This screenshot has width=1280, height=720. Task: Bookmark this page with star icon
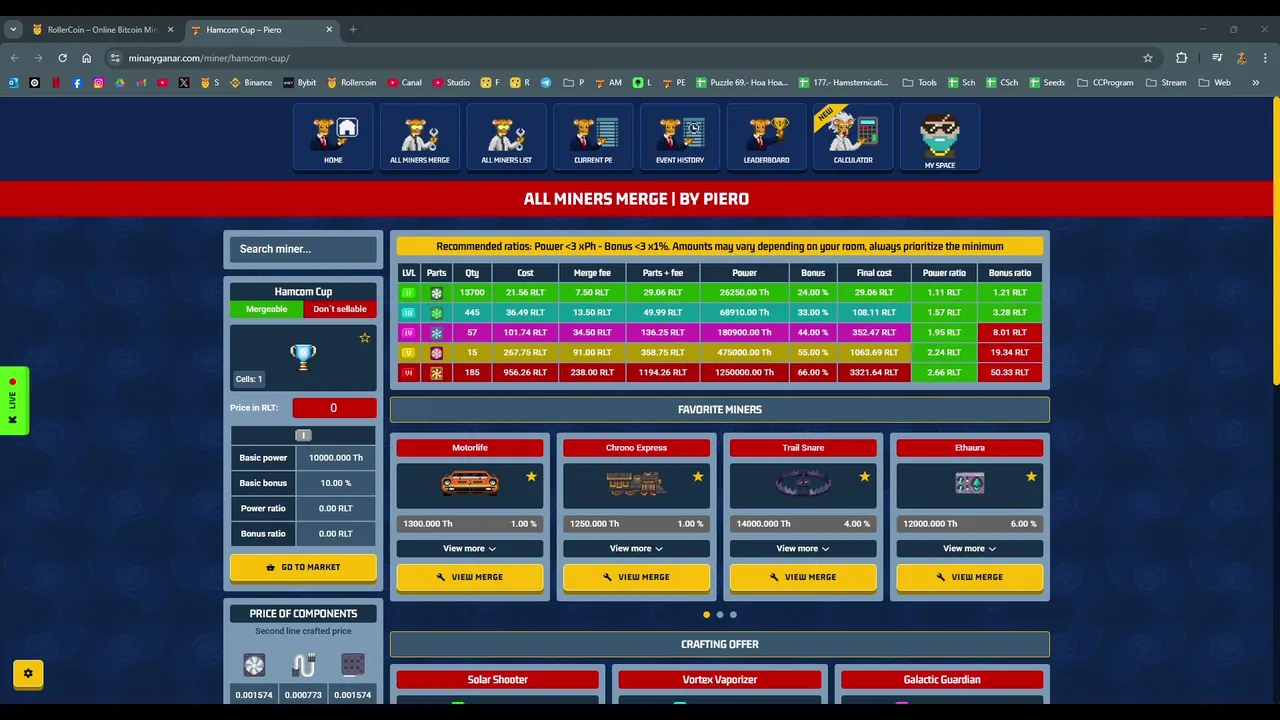tap(1148, 58)
